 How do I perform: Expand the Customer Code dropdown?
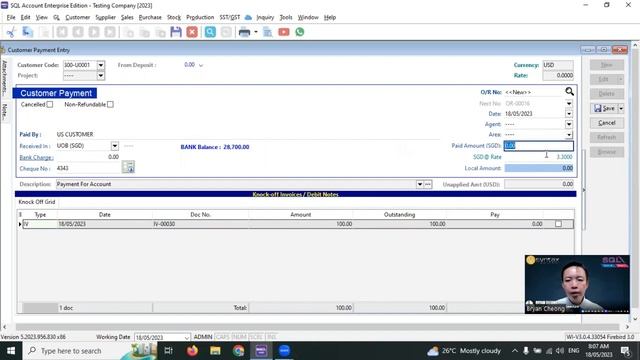(101, 65)
